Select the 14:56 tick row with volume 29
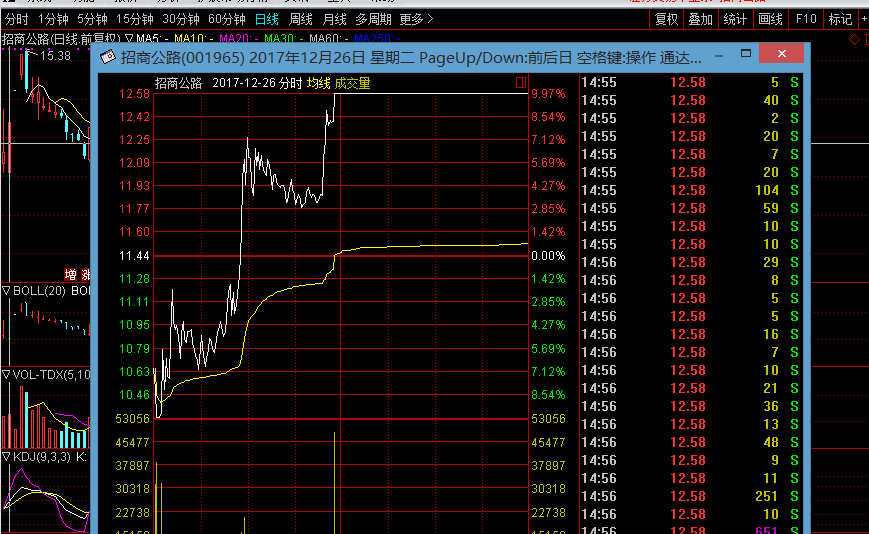Viewport: 869px width, 534px height. (690, 262)
